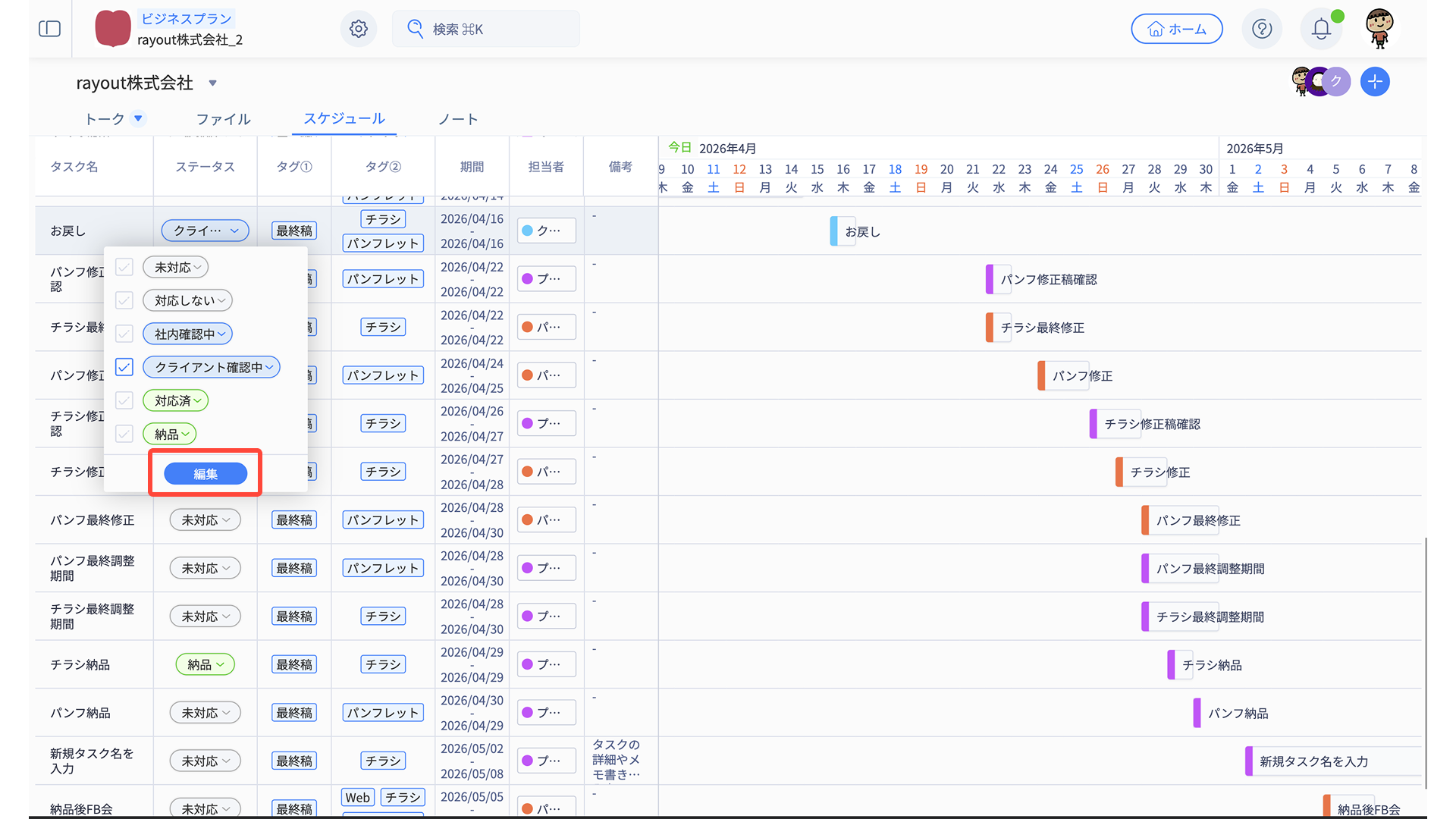The image size is (1456, 819).
Task: Toggle the sidebar panel icon
Action: [x=49, y=29]
